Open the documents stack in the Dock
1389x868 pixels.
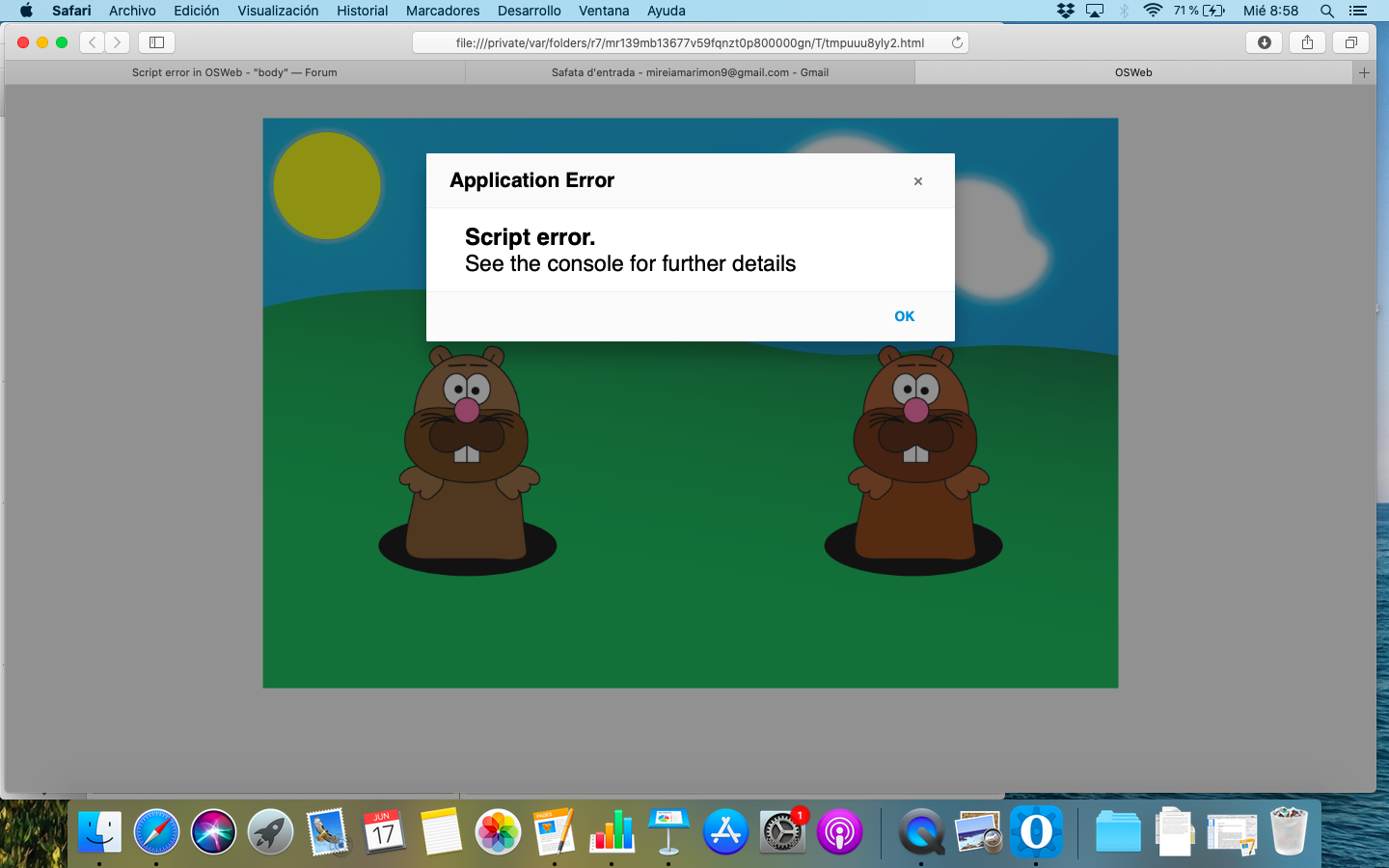1175,831
